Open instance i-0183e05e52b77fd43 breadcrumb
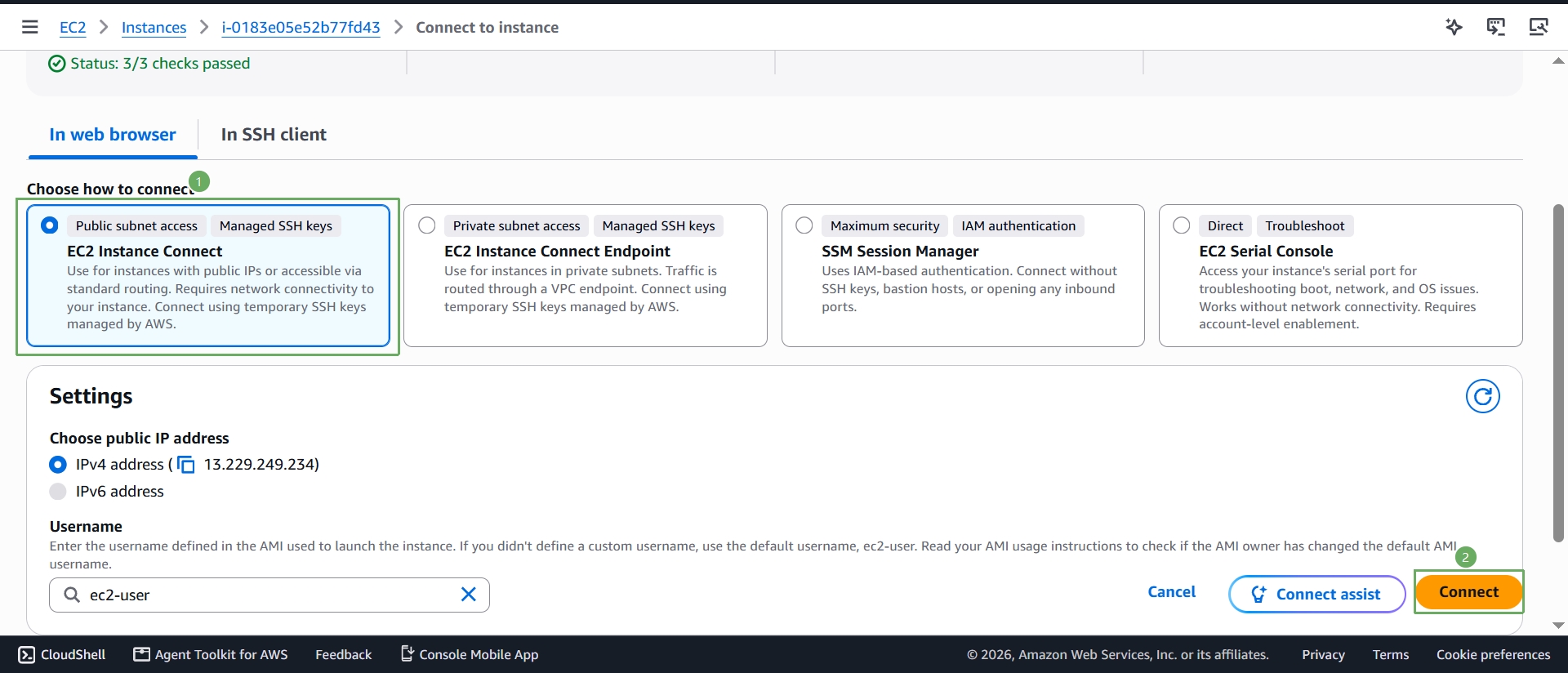 tap(301, 27)
